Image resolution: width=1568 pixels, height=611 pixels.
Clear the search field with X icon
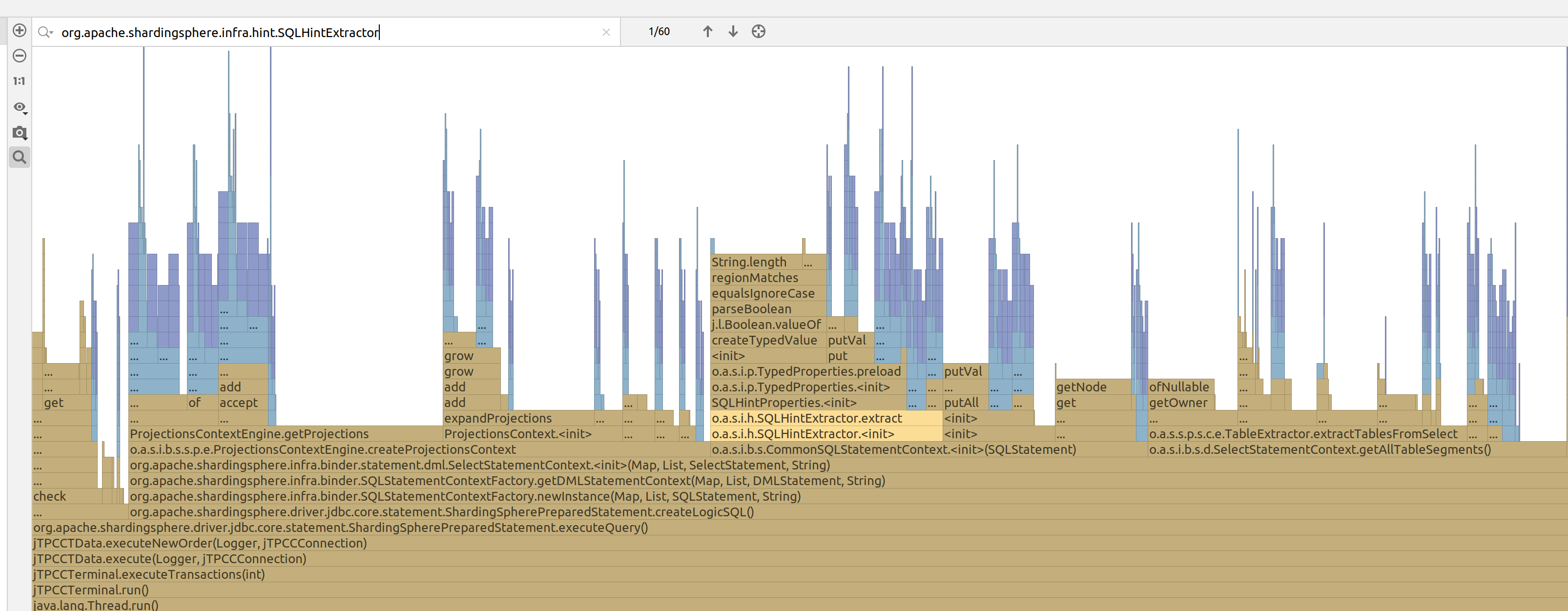coord(606,32)
